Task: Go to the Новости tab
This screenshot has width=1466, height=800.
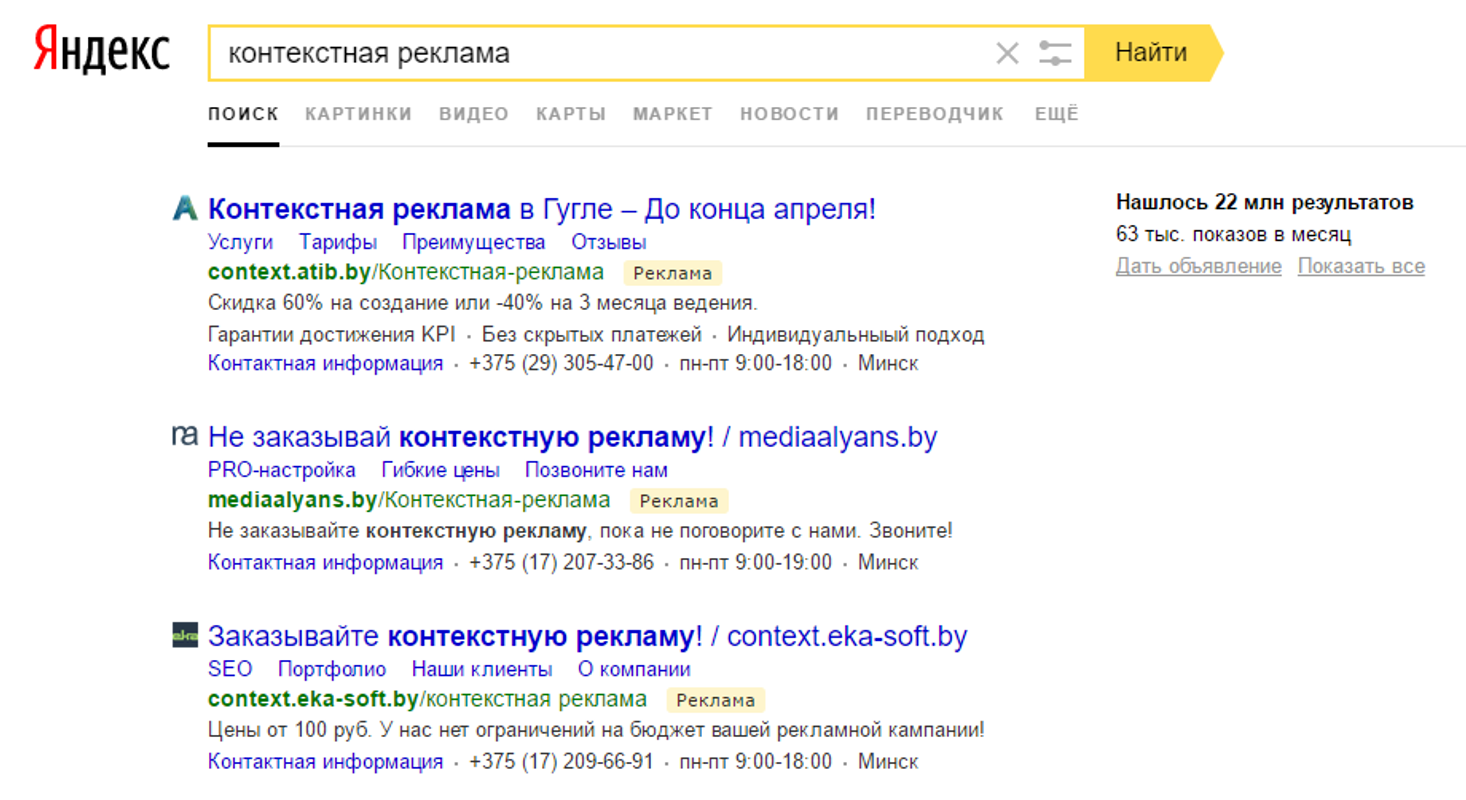Action: point(790,114)
